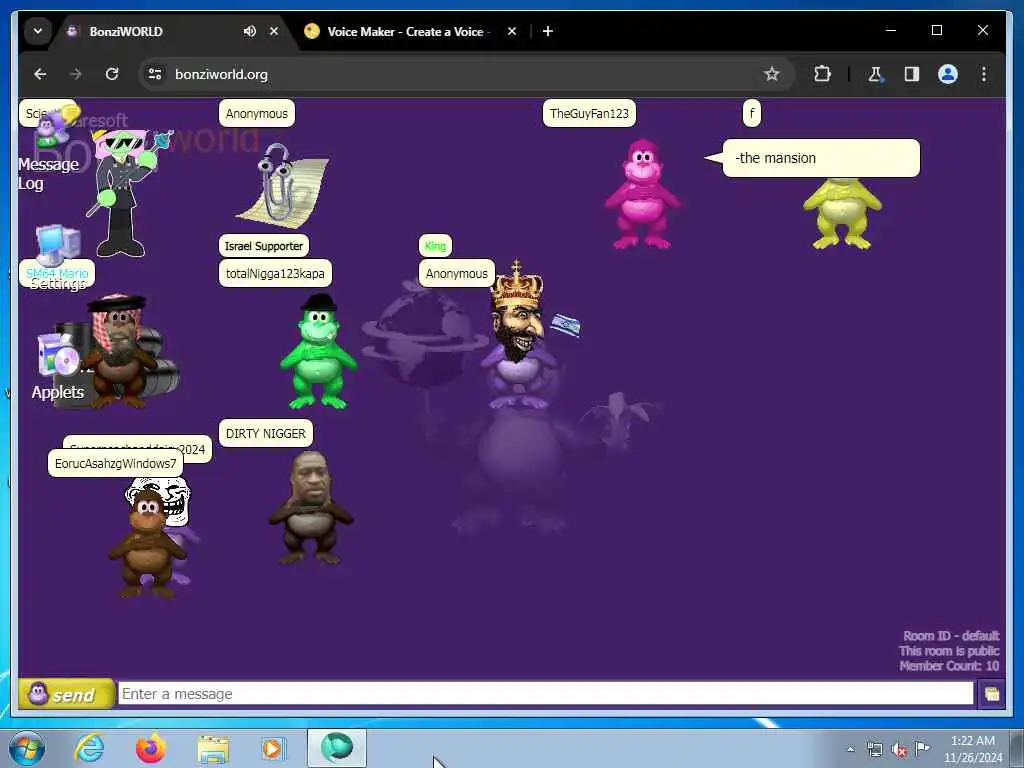Click the TheGuyFan123 name tag
The width and height of the screenshot is (1024, 768).
pyautogui.click(x=589, y=114)
